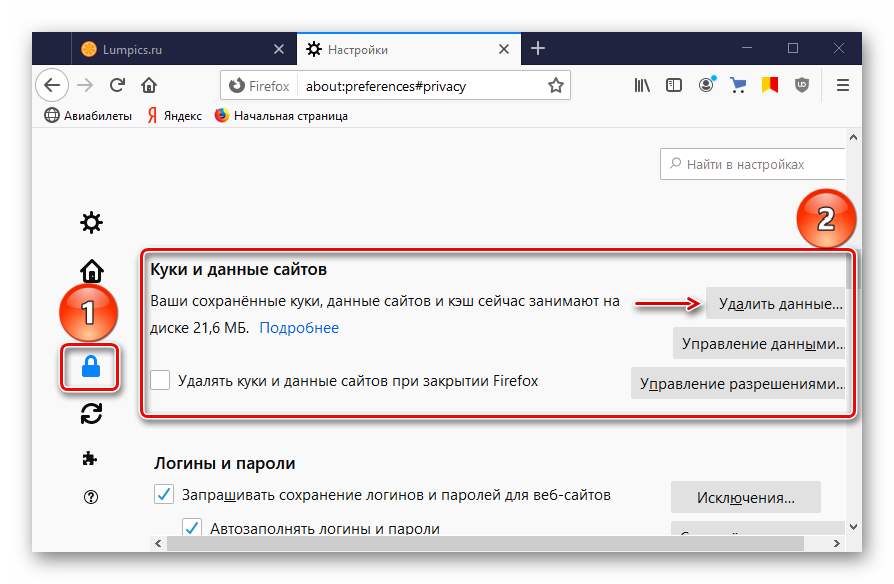Enable deleting cookies when Firefox closes
The image size is (894, 584).
[160, 381]
